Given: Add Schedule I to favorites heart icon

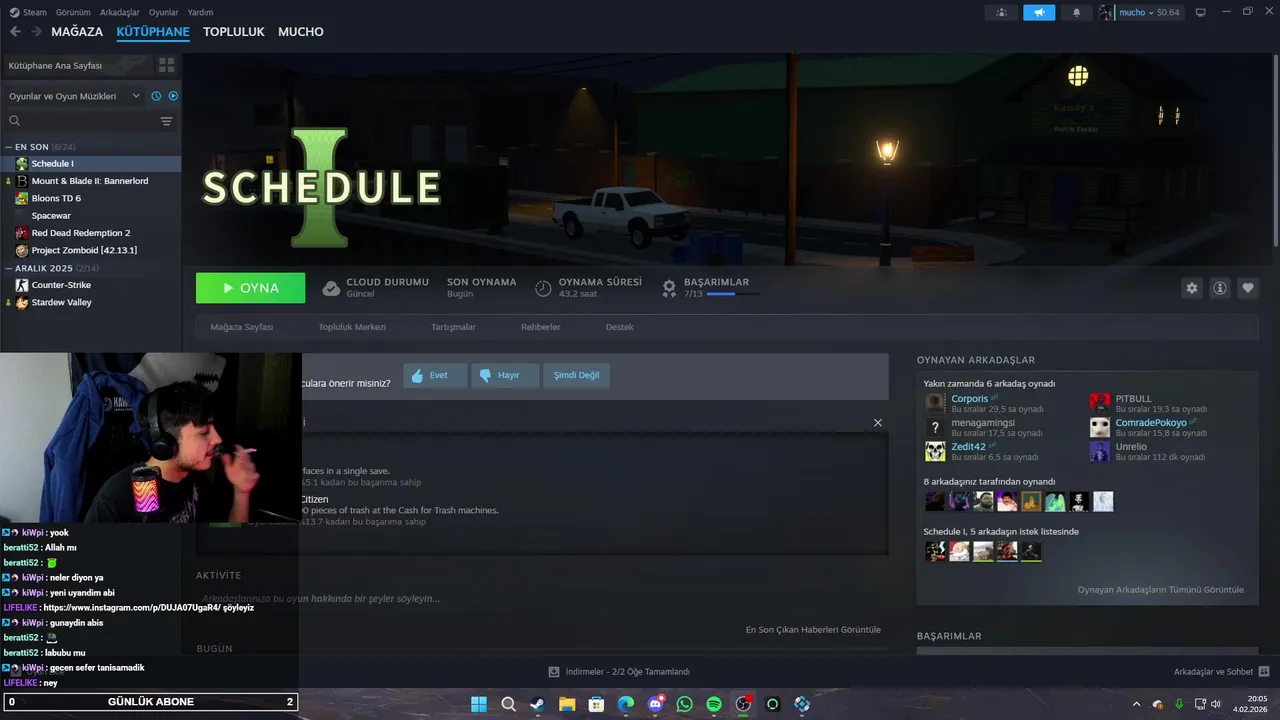Looking at the screenshot, I should (1248, 288).
